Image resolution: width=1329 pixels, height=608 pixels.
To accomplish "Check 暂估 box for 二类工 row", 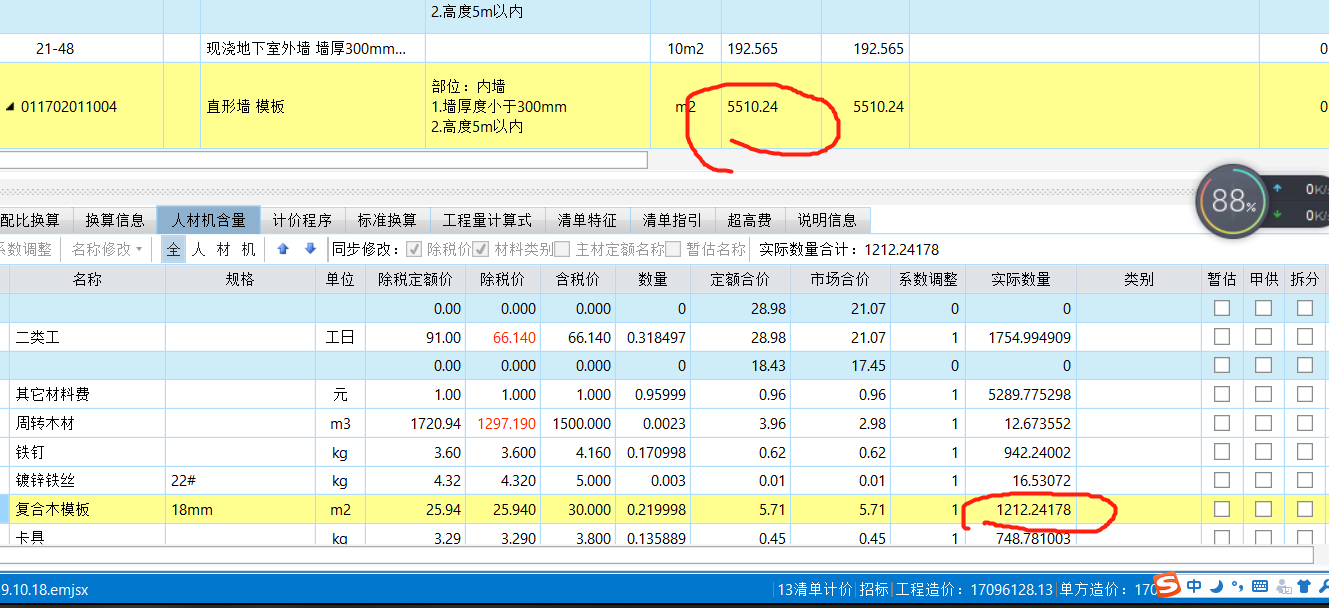I will [1222, 337].
